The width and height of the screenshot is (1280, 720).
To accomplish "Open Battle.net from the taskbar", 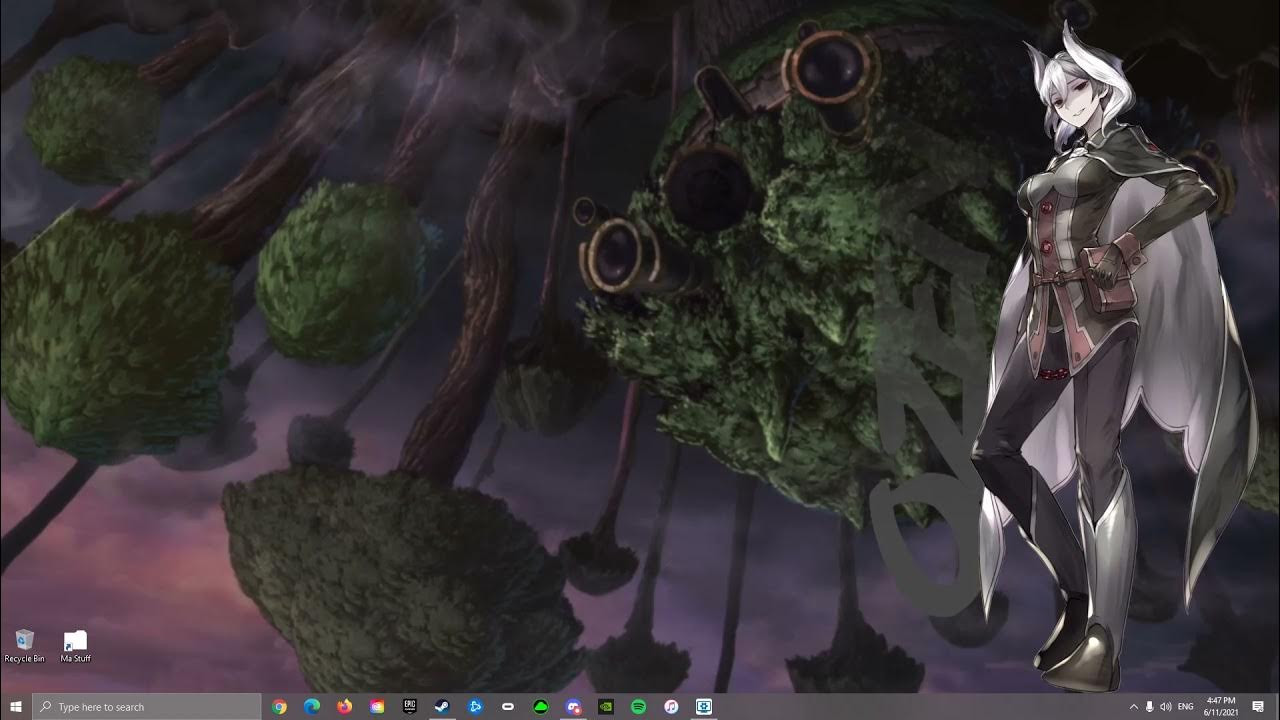I will 475,707.
